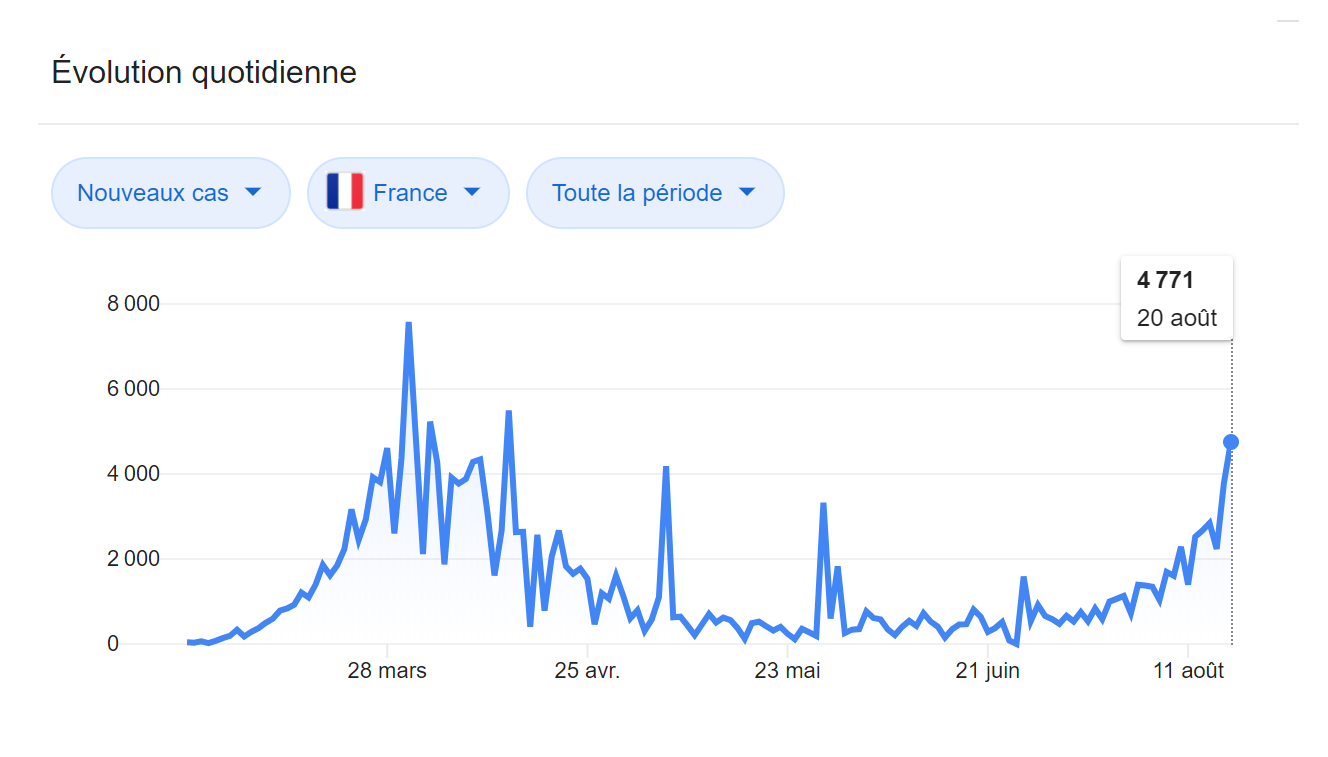Click the 6 000 y-axis label

click(x=133, y=389)
